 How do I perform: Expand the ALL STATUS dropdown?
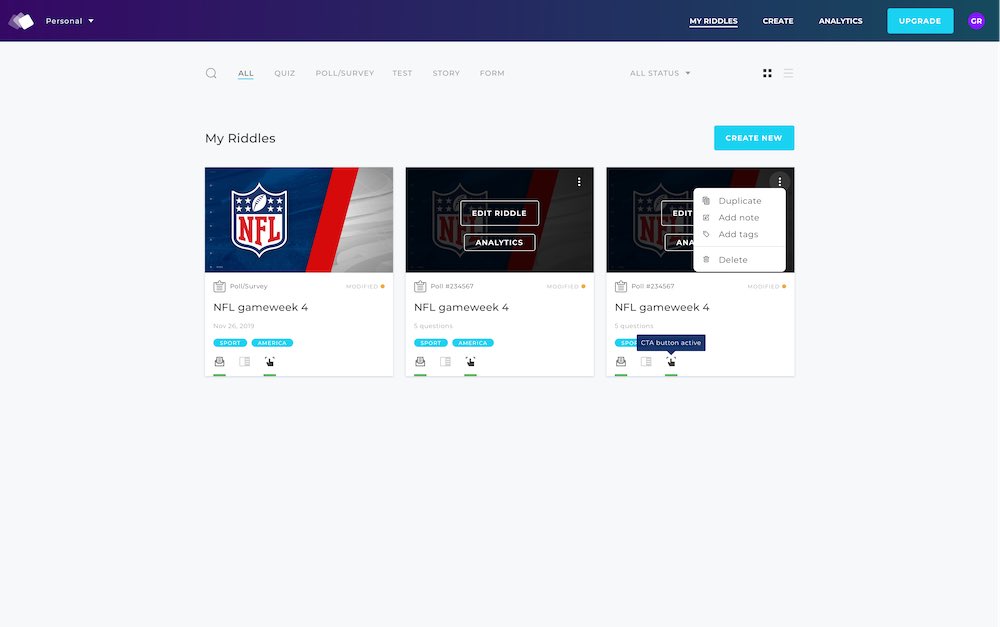click(659, 73)
